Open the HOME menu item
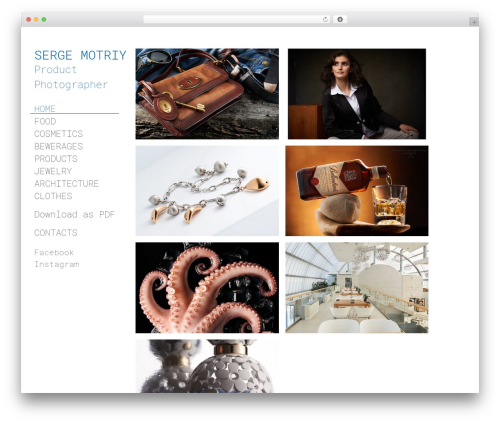 pyautogui.click(x=45, y=109)
